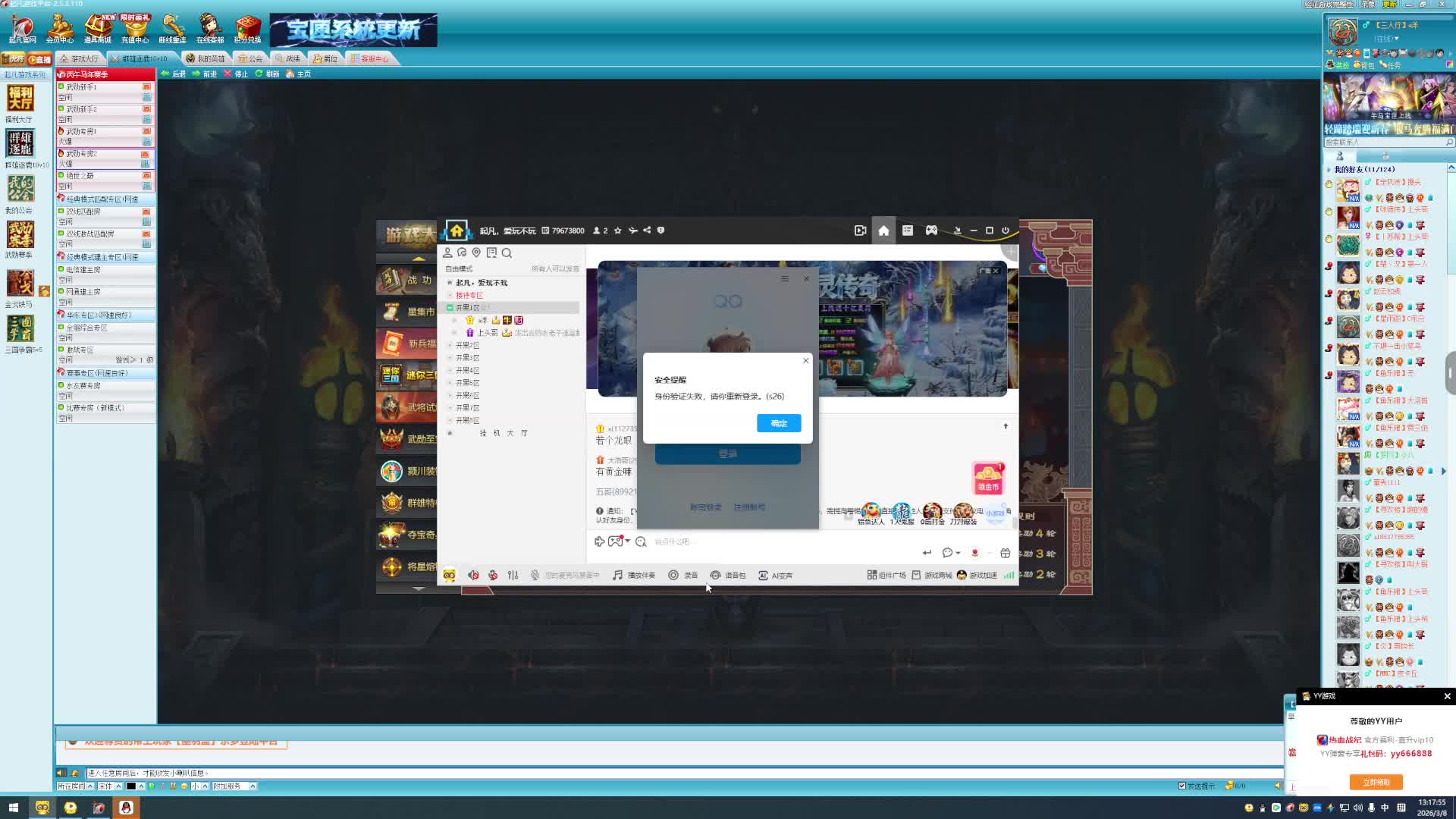Click the 录音 record icon

[x=673, y=576]
